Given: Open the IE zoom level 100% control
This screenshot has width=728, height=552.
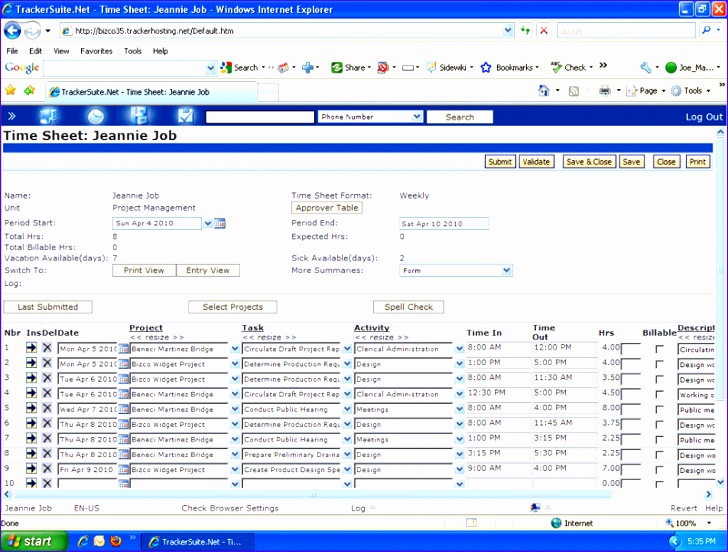Looking at the screenshot, I should coord(689,523).
